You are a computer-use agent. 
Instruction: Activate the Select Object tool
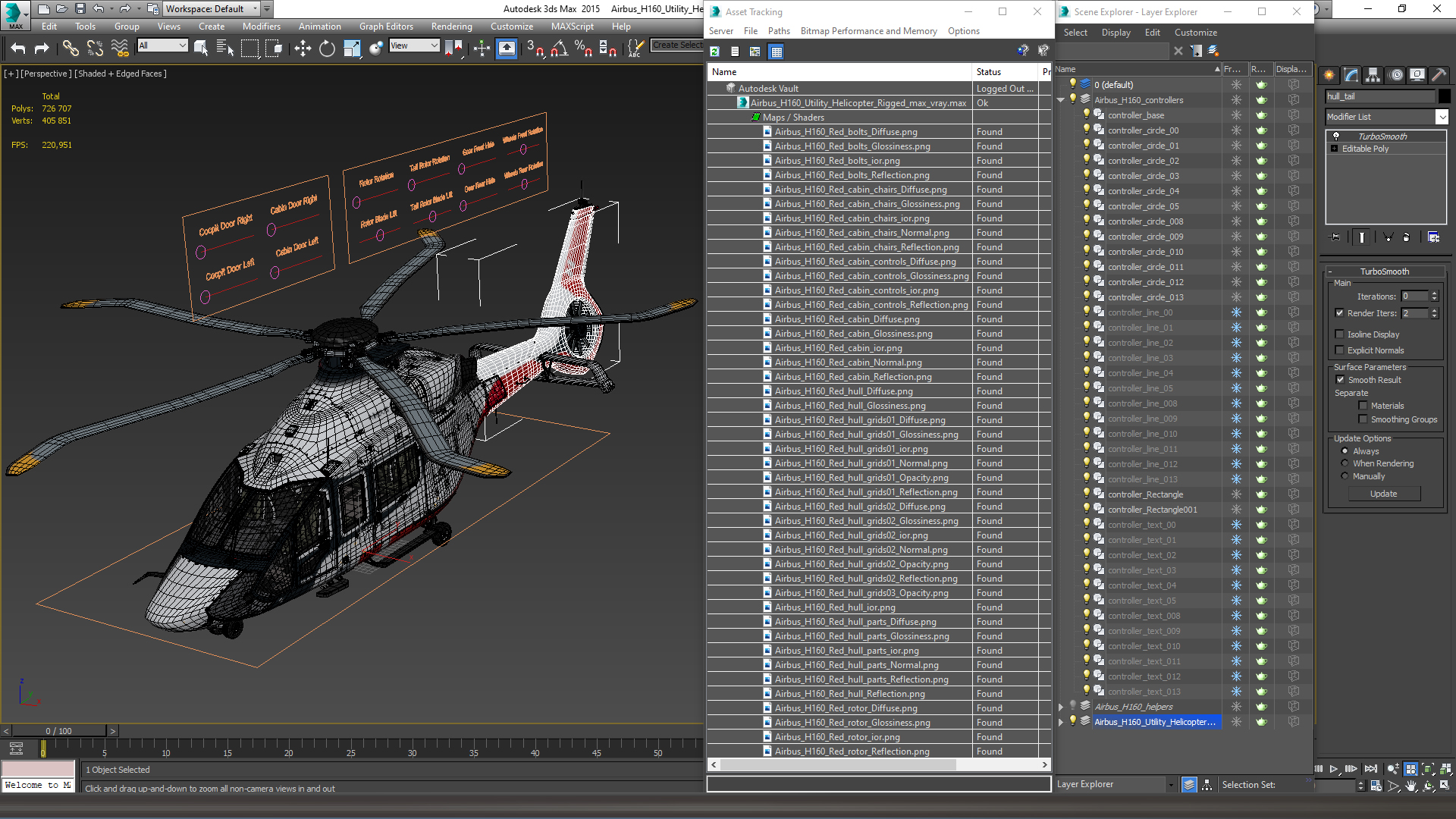[x=201, y=49]
